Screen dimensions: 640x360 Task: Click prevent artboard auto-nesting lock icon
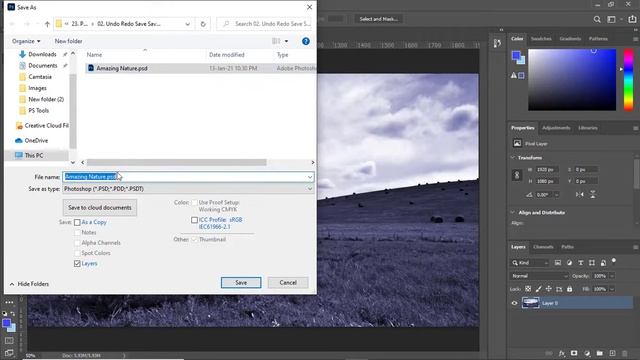coord(559,289)
